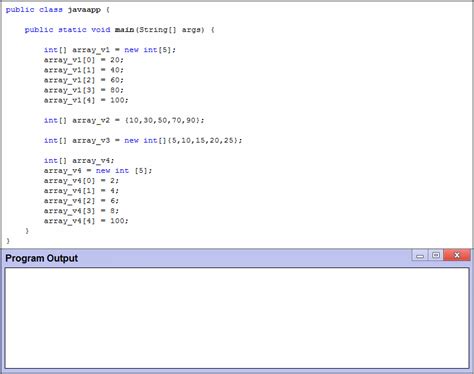Click the line 'array_v4[4] = 100;'

(x=86, y=221)
